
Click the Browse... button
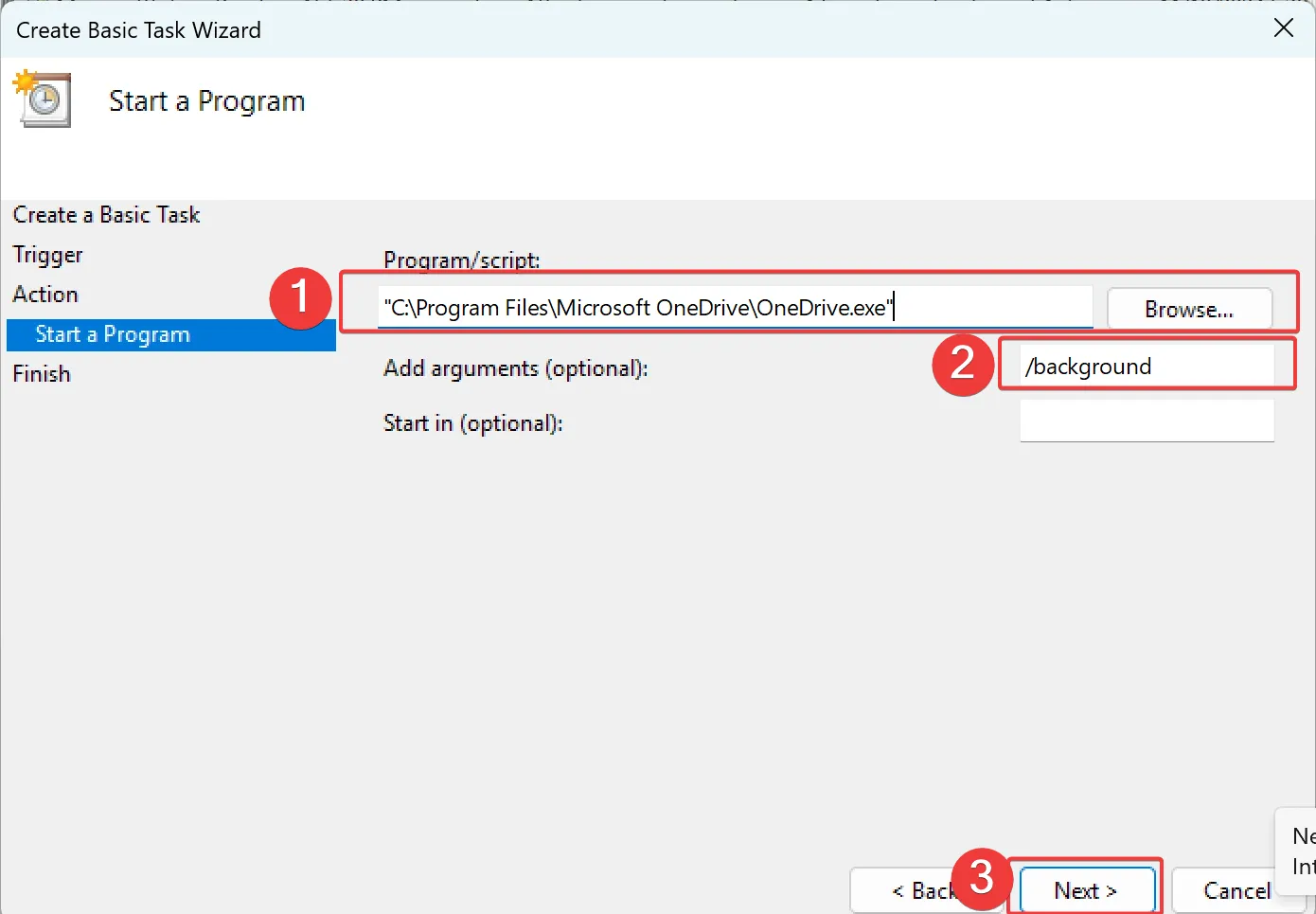(x=1189, y=309)
